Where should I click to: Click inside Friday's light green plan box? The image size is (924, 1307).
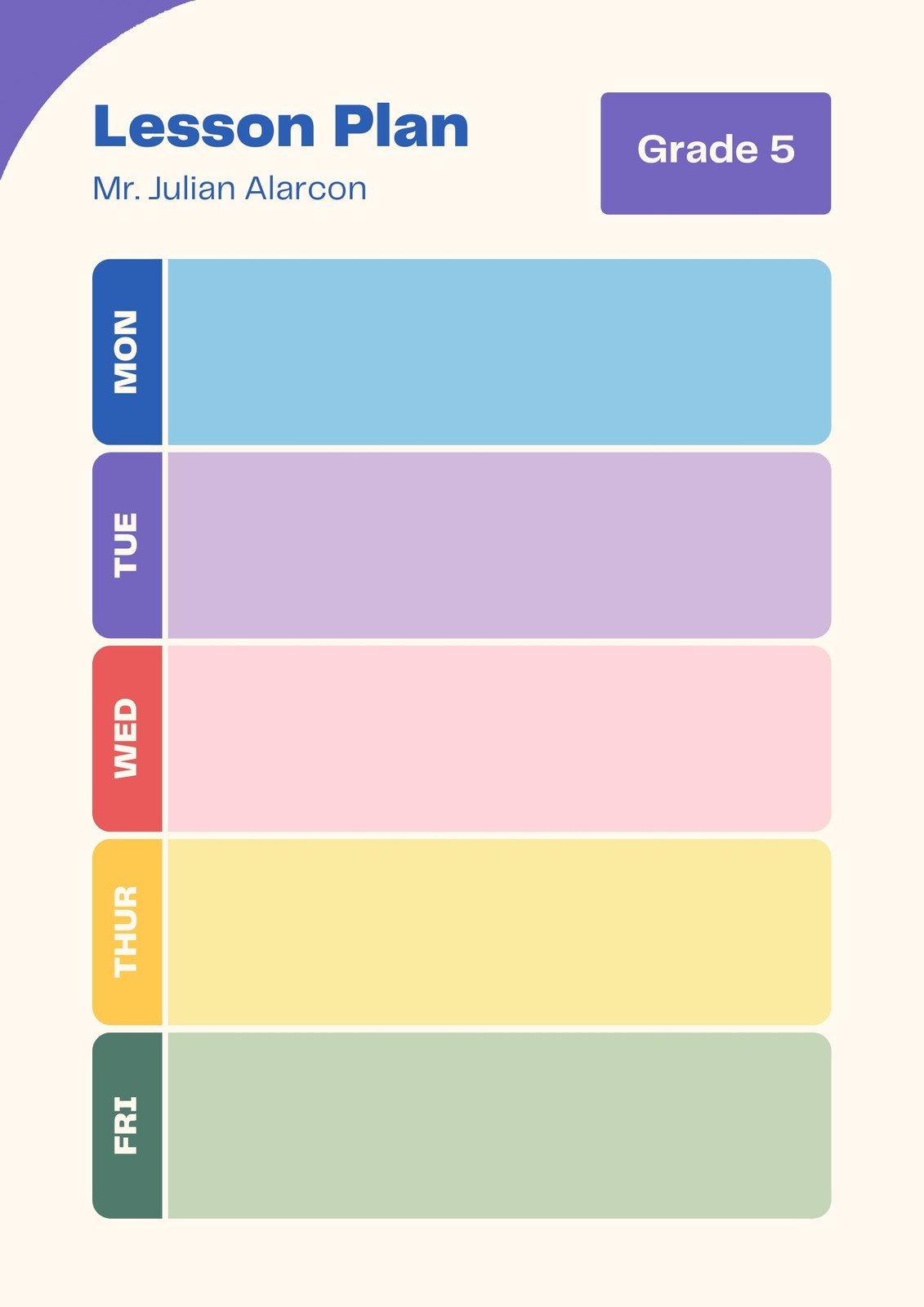coord(498,1125)
